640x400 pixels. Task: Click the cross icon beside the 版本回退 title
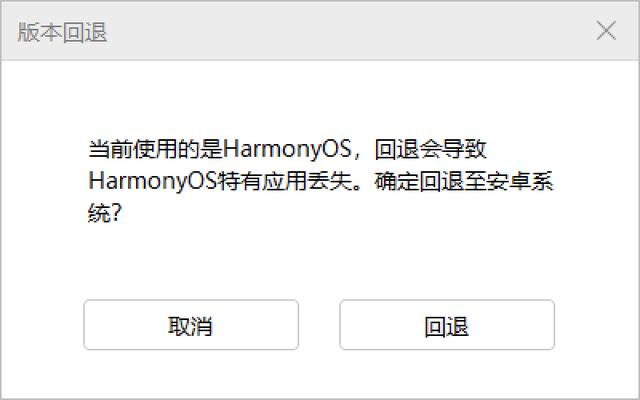coord(606,31)
